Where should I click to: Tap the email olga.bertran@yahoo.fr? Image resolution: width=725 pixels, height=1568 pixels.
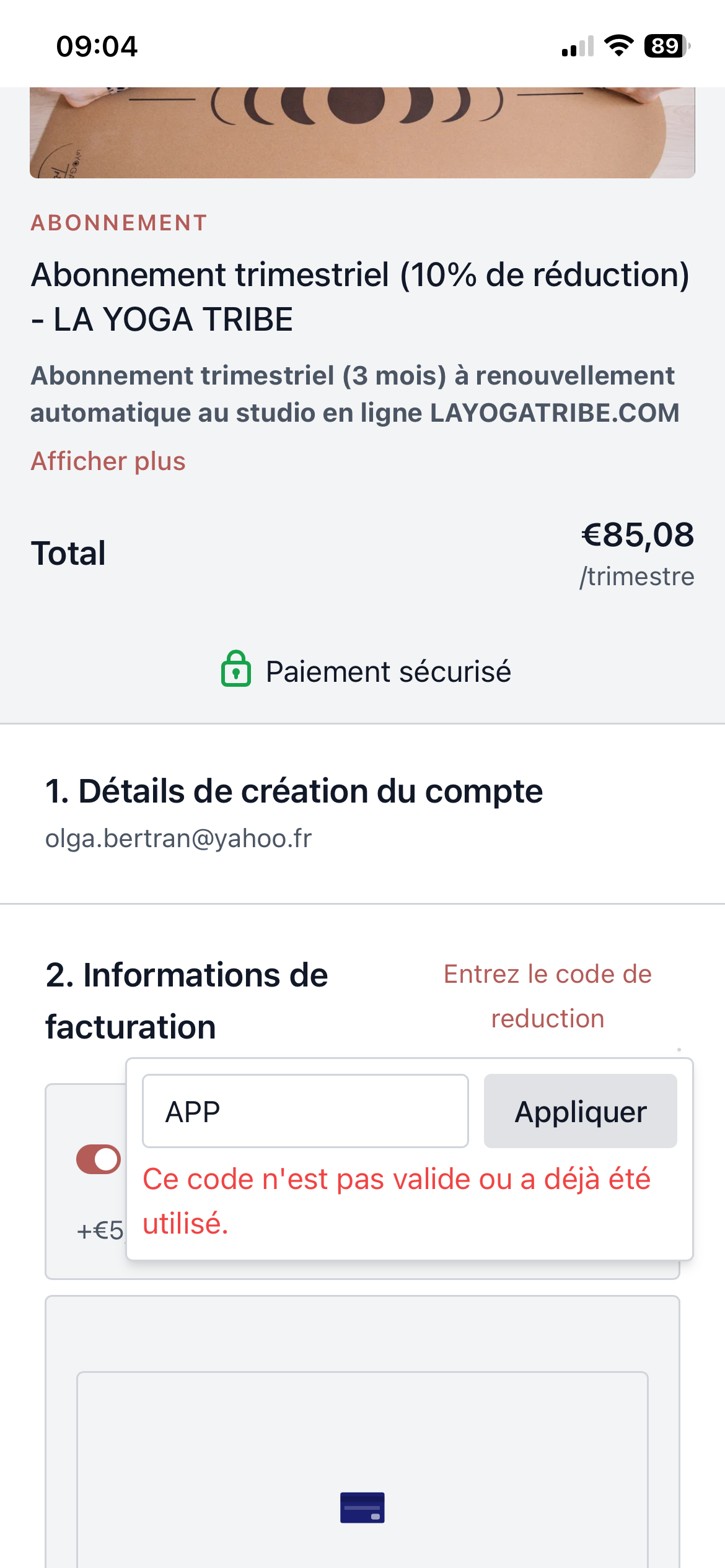pos(178,838)
